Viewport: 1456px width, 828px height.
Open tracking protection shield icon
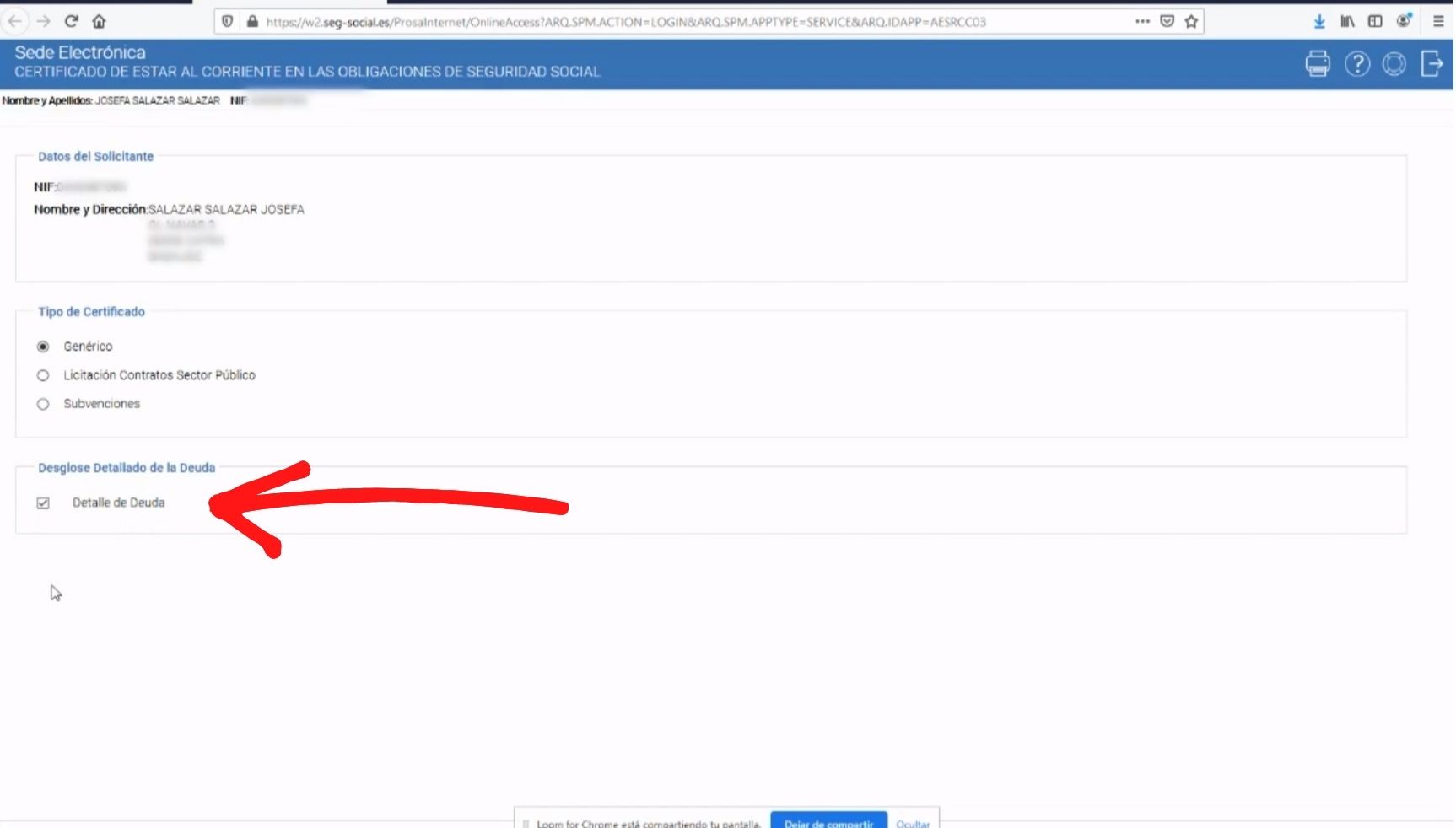[x=227, y=21]
